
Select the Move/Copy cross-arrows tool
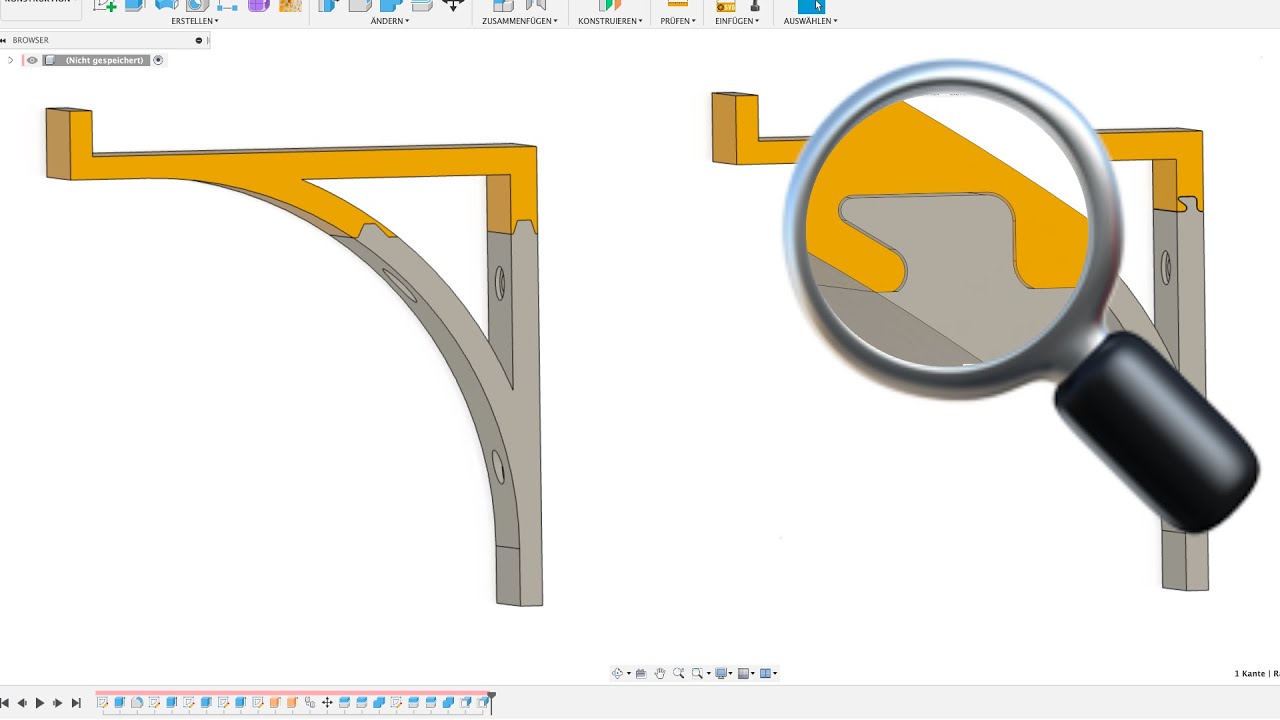(453, 5)
